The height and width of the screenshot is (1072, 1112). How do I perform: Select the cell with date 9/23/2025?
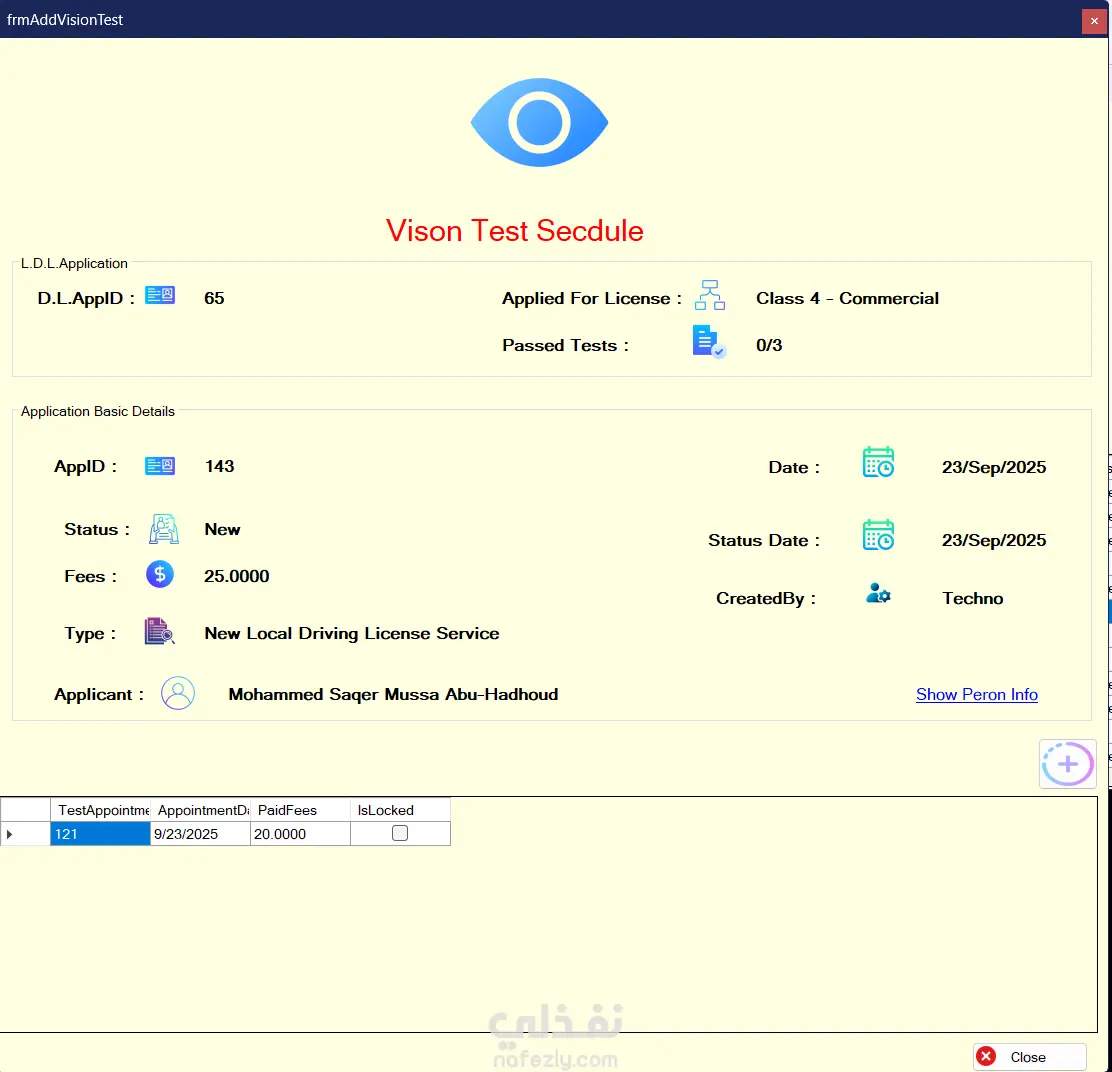pyautogui.click(x=200, y=834)
